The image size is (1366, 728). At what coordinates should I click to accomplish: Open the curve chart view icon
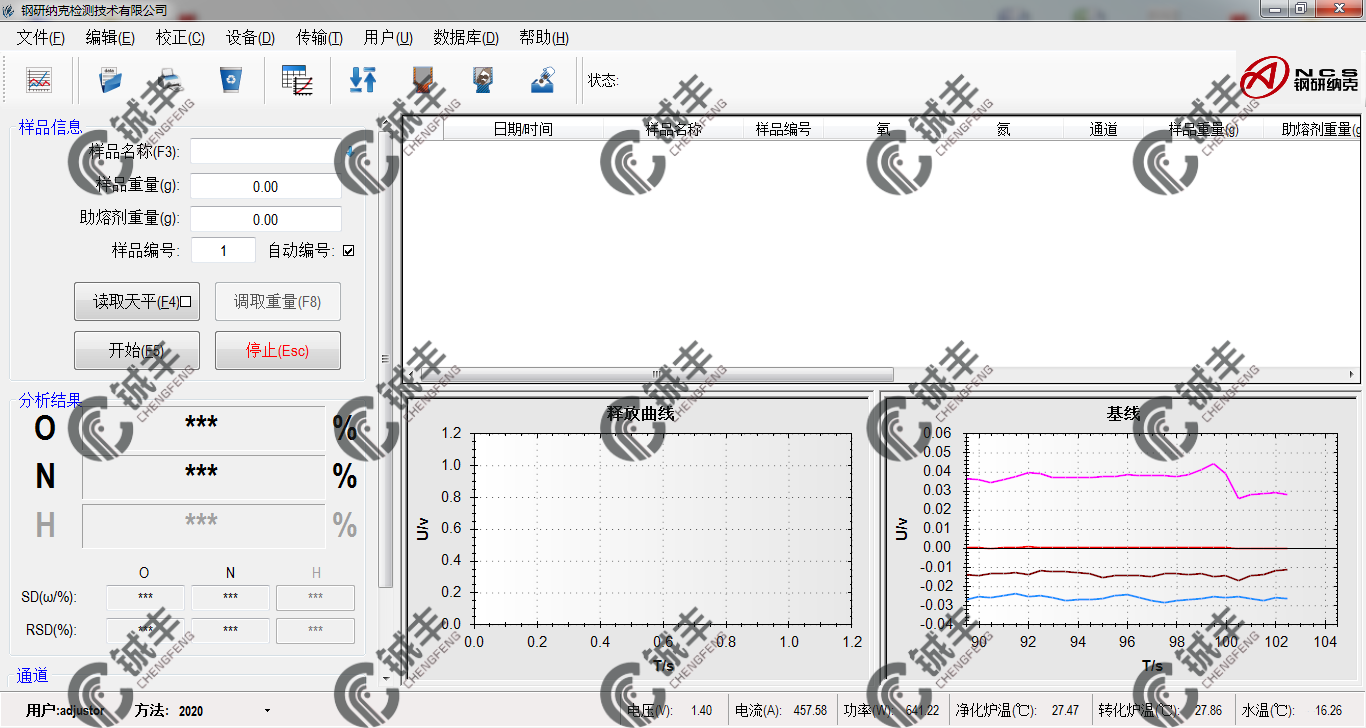point(39,80)
